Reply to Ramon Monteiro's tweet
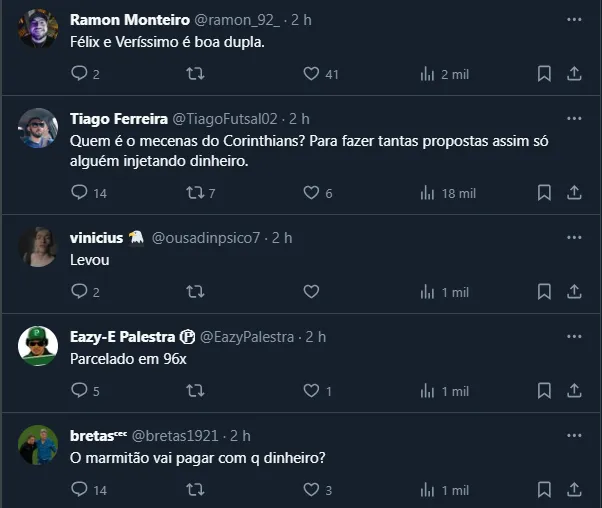 [x=80, y=74]
